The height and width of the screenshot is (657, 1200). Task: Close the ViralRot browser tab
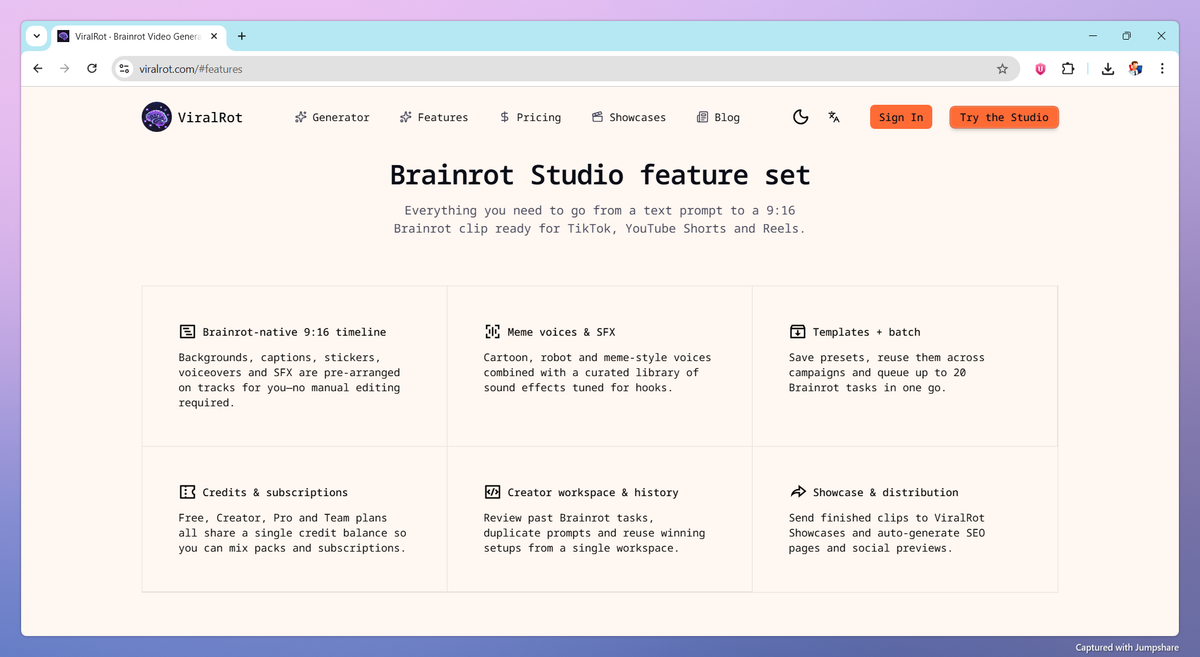click(214, 36)
